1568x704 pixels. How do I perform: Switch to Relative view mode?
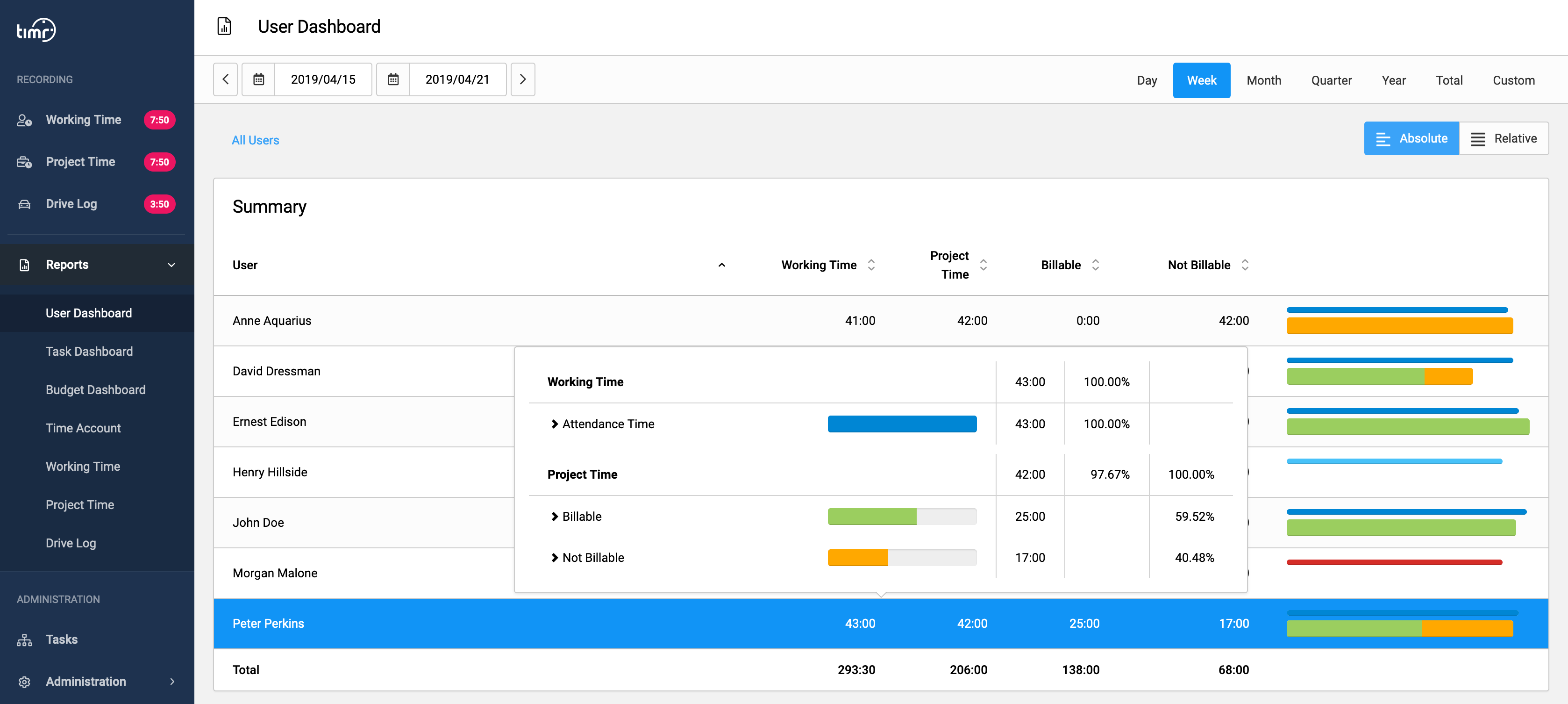[1504, 138]
